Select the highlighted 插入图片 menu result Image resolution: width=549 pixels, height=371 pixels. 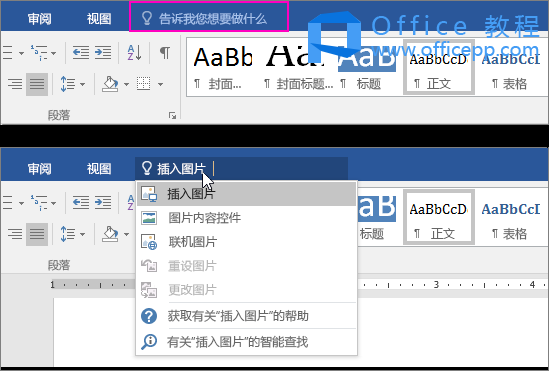[x=246, y=194]
